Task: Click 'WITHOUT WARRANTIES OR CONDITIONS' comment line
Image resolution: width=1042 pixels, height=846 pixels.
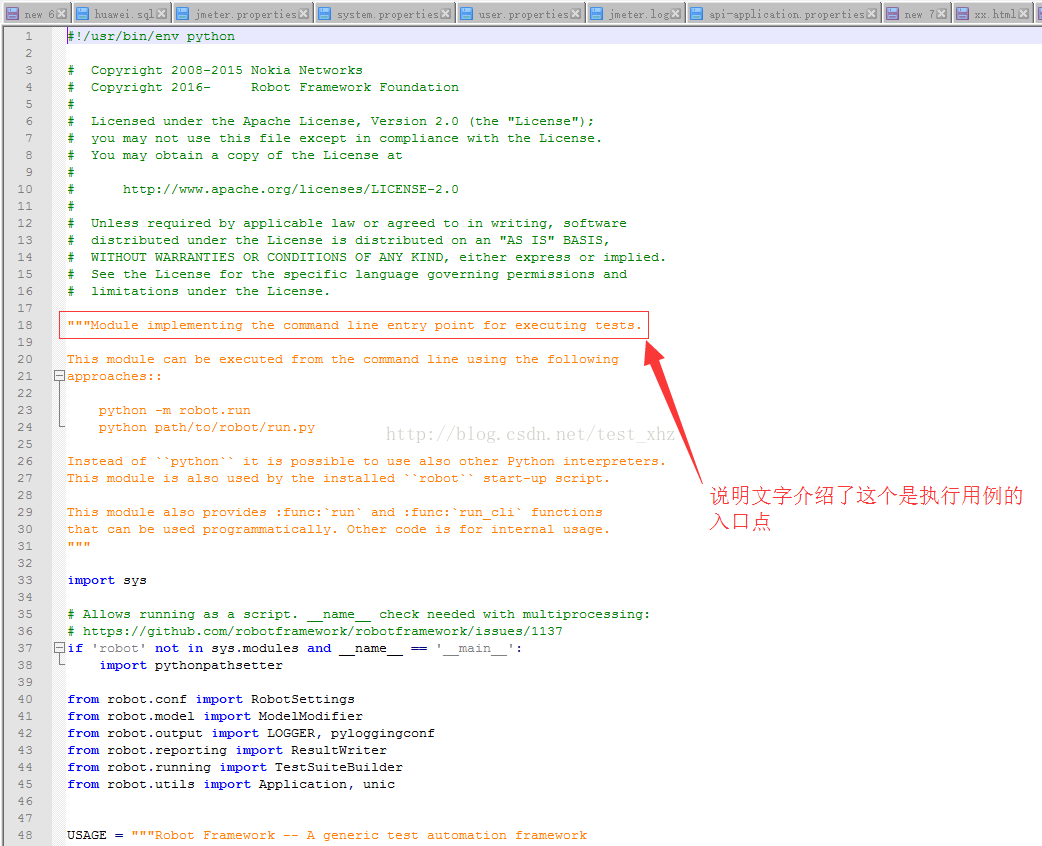Action: pos(366,257)
